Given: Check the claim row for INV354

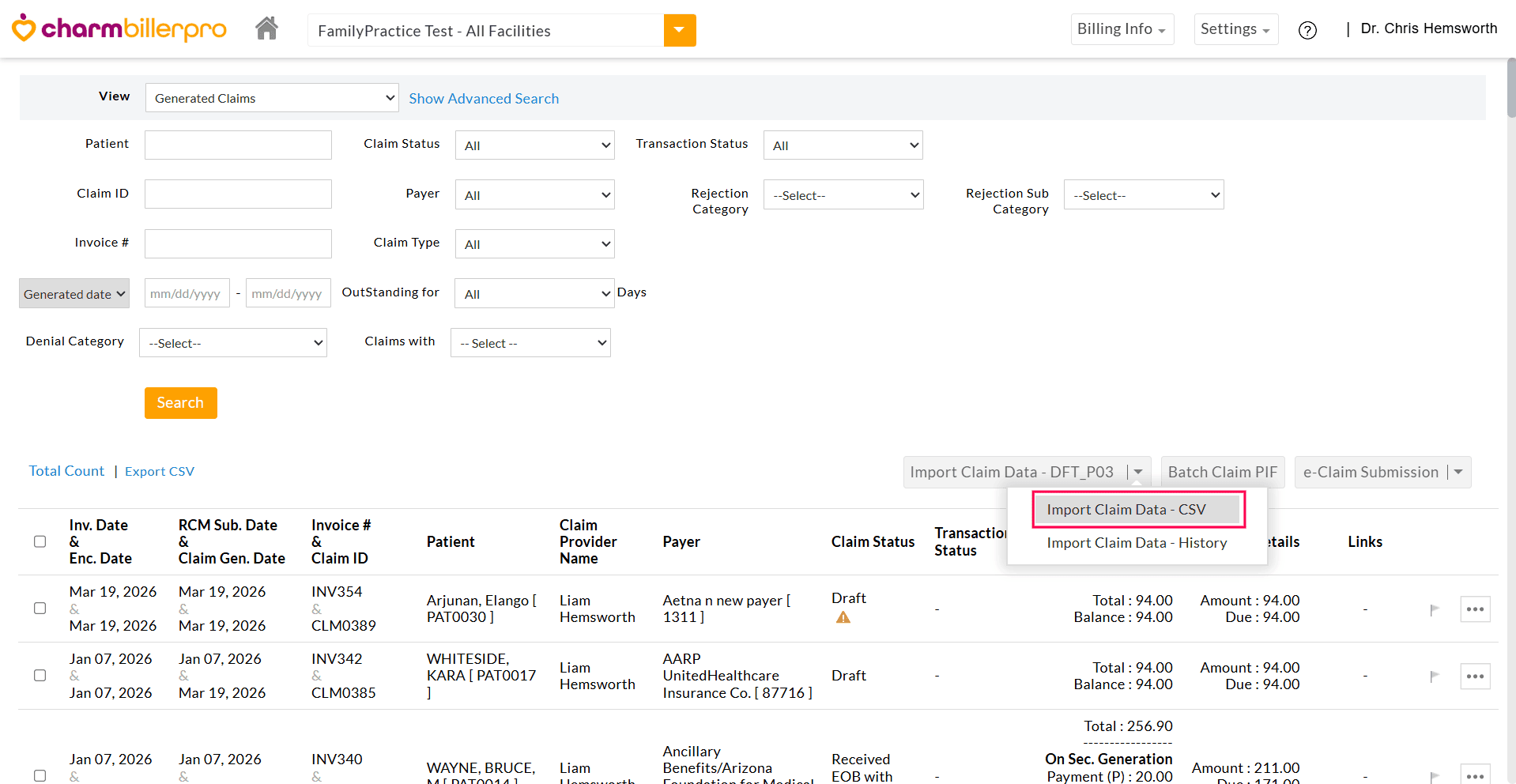Looking at the screenshot, I should click(40, 609).
